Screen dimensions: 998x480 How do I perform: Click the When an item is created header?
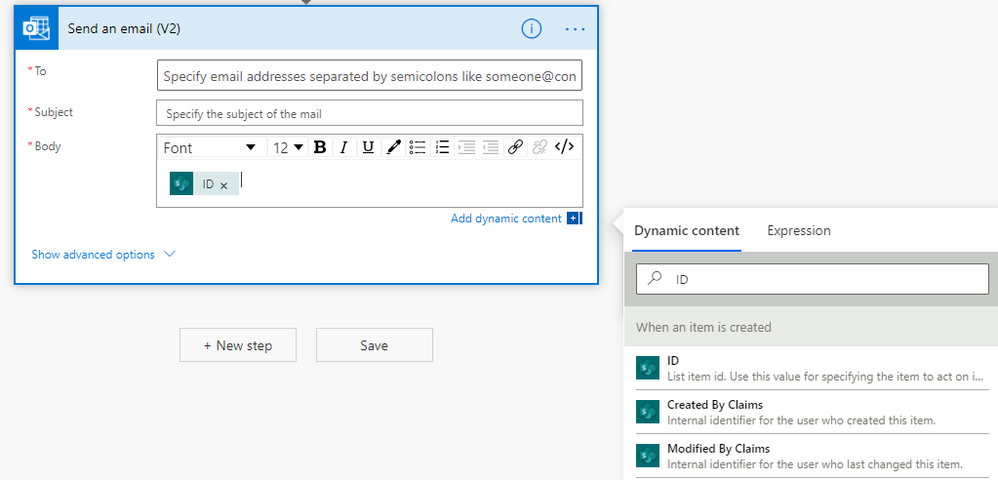[x=811, y=327]
